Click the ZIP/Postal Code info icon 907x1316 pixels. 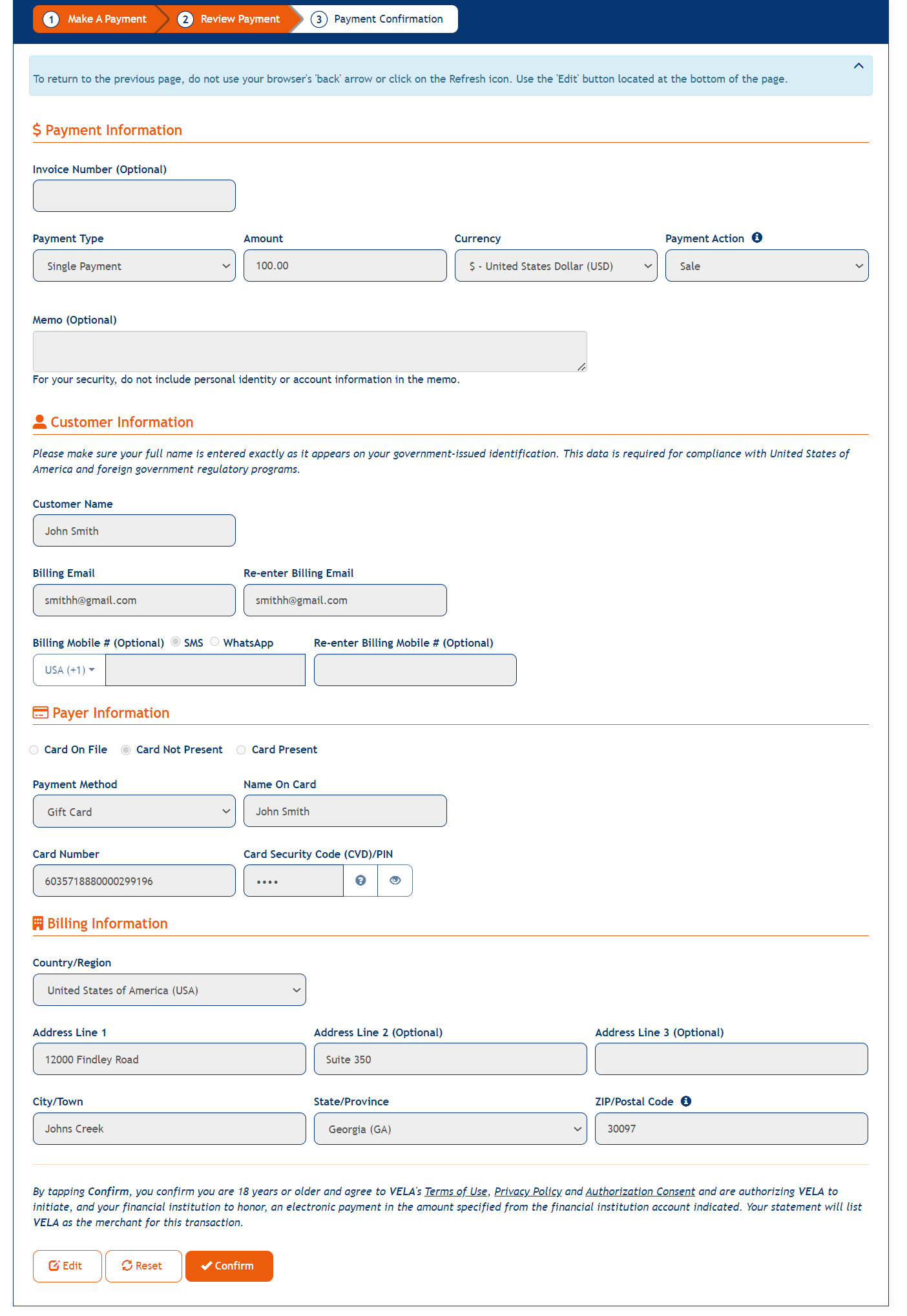pyautogui.click(x=685, y=1102)
